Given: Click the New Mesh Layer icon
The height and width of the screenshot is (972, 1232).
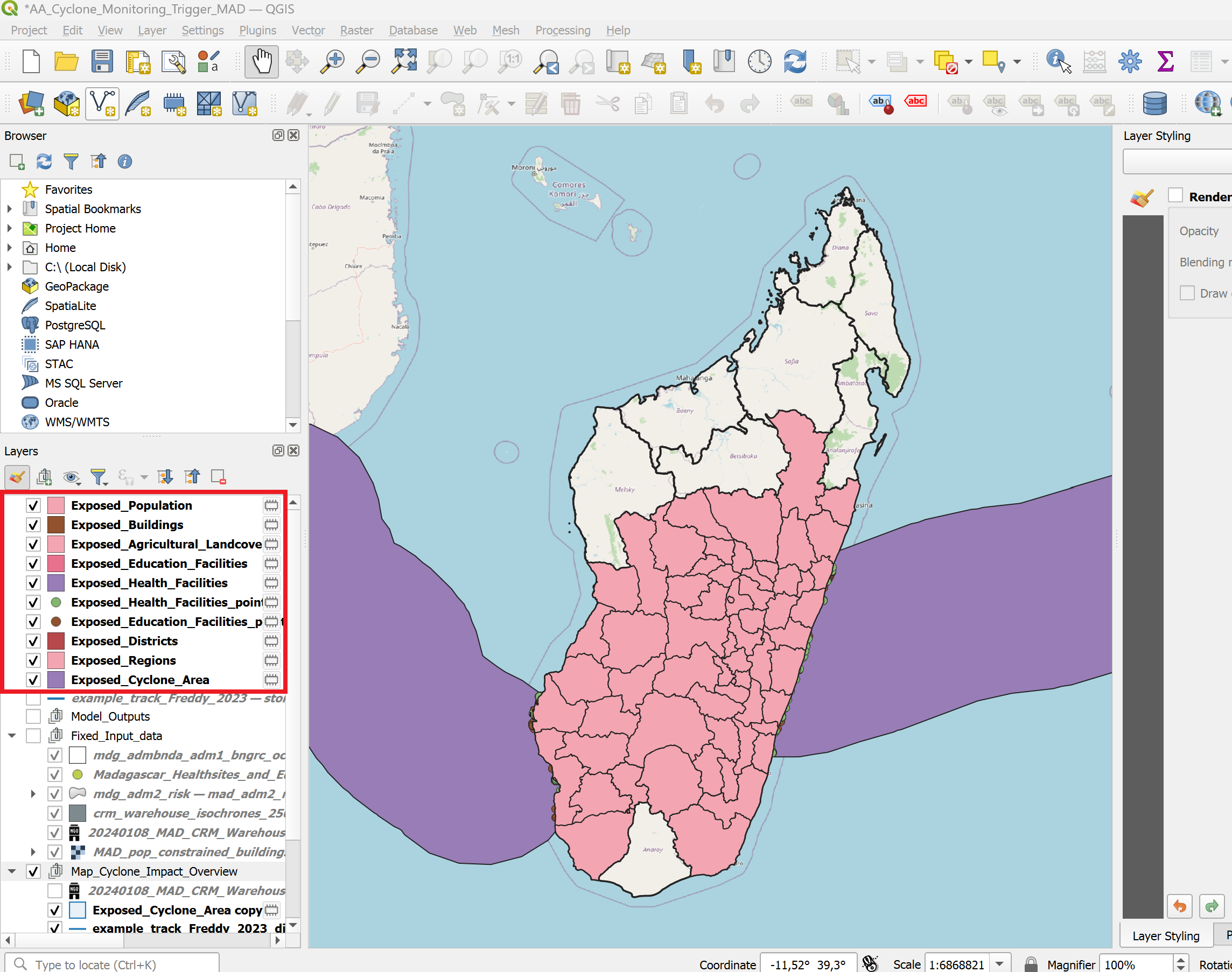Looking at the screenshot, I should [245, 103].
